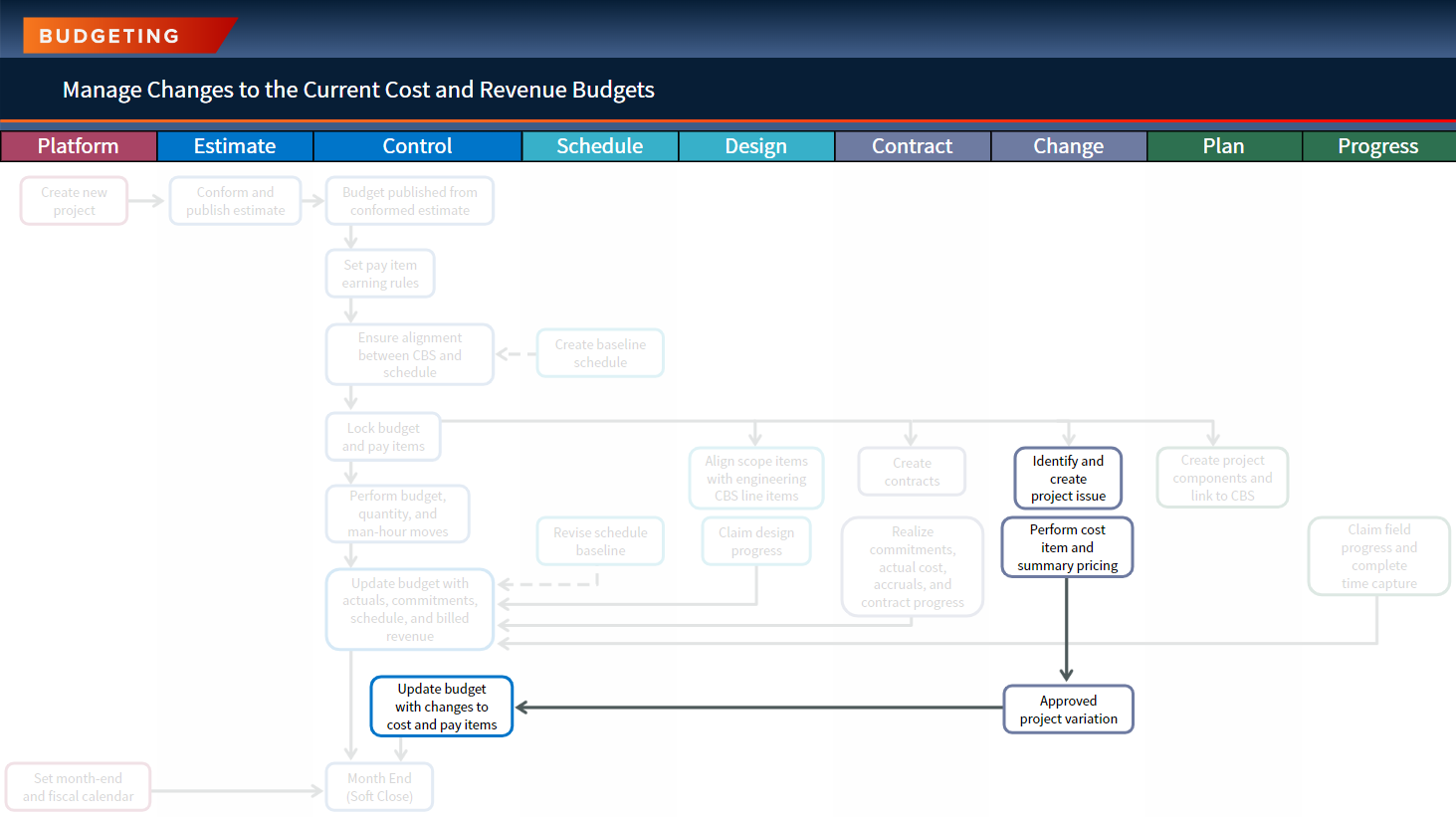This screenshot has width=1456, height=817.
Task: Open the Platform tab
Action: pos(79,146)
